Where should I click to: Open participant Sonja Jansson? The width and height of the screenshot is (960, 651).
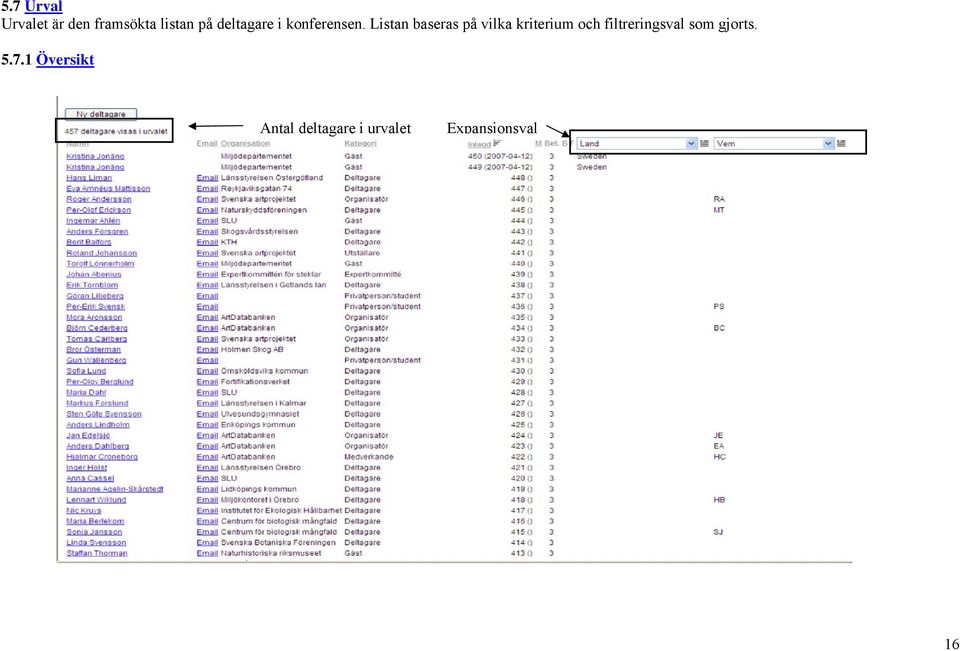point(94,532)
